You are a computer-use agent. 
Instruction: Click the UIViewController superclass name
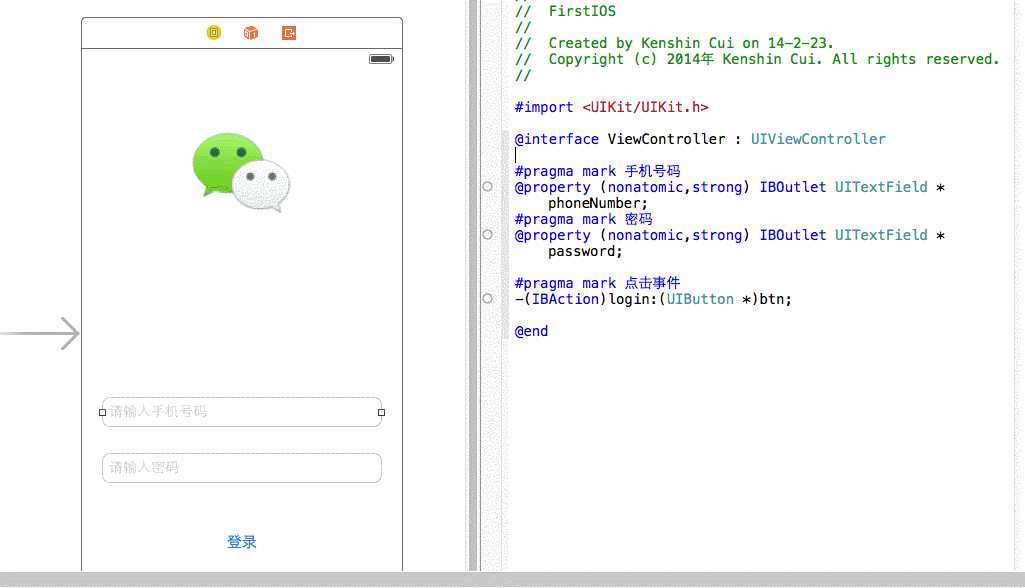[x=818, y=139]
